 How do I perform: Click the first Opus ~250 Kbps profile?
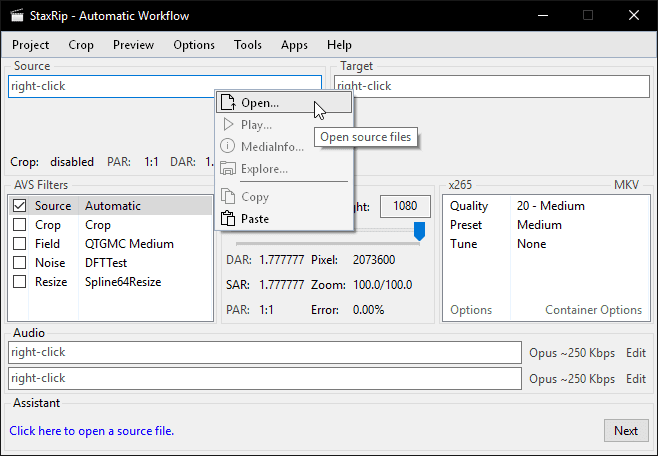[x=572, y=353]
